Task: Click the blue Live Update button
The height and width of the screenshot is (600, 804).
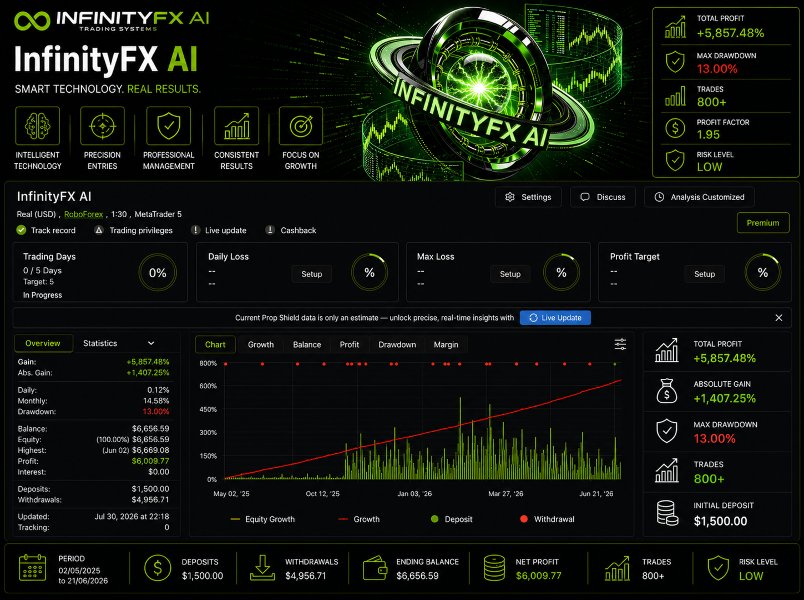Action: (555, 317)
